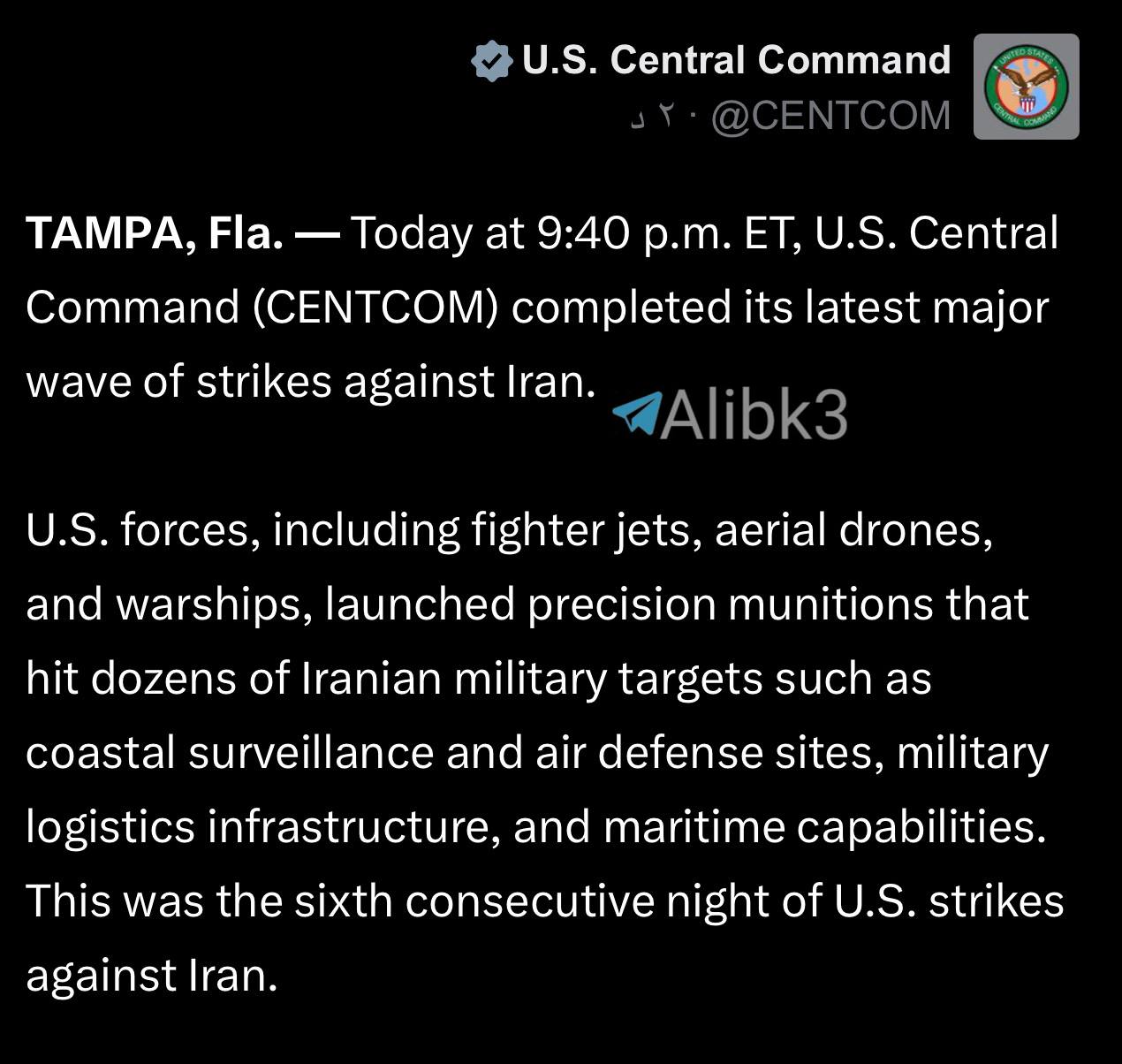This screenshot has width=1122, height=1064.
Task: Click the "and warships, launched precision munitions" line
Action: (x=527, y=605)
